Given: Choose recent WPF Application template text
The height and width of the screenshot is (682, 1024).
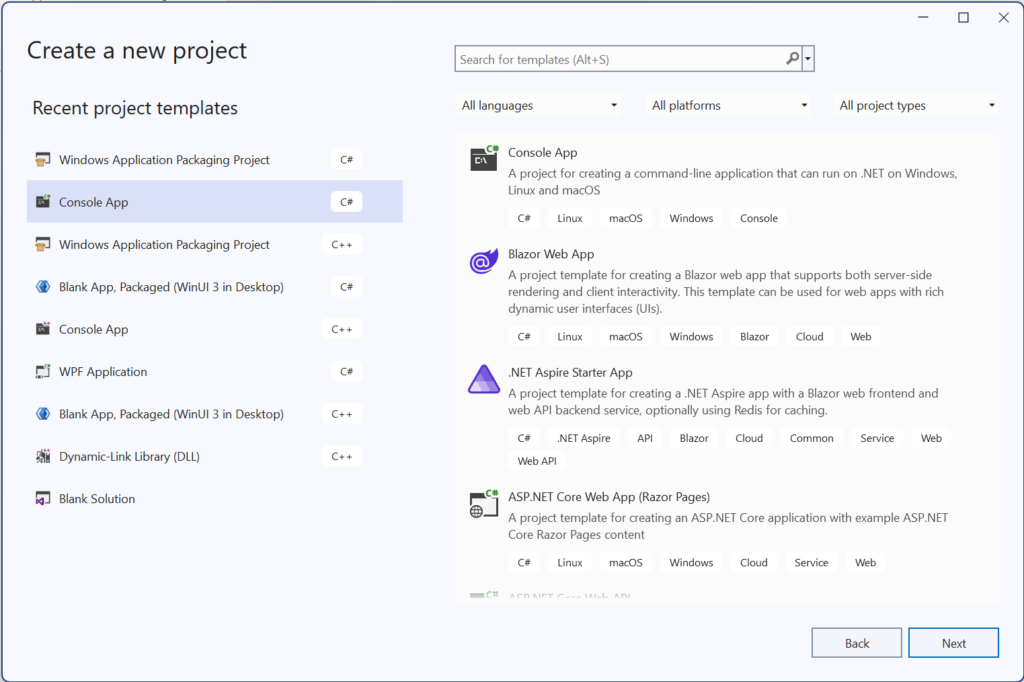Looking at the screenshot, I should [x=103, y=372].
